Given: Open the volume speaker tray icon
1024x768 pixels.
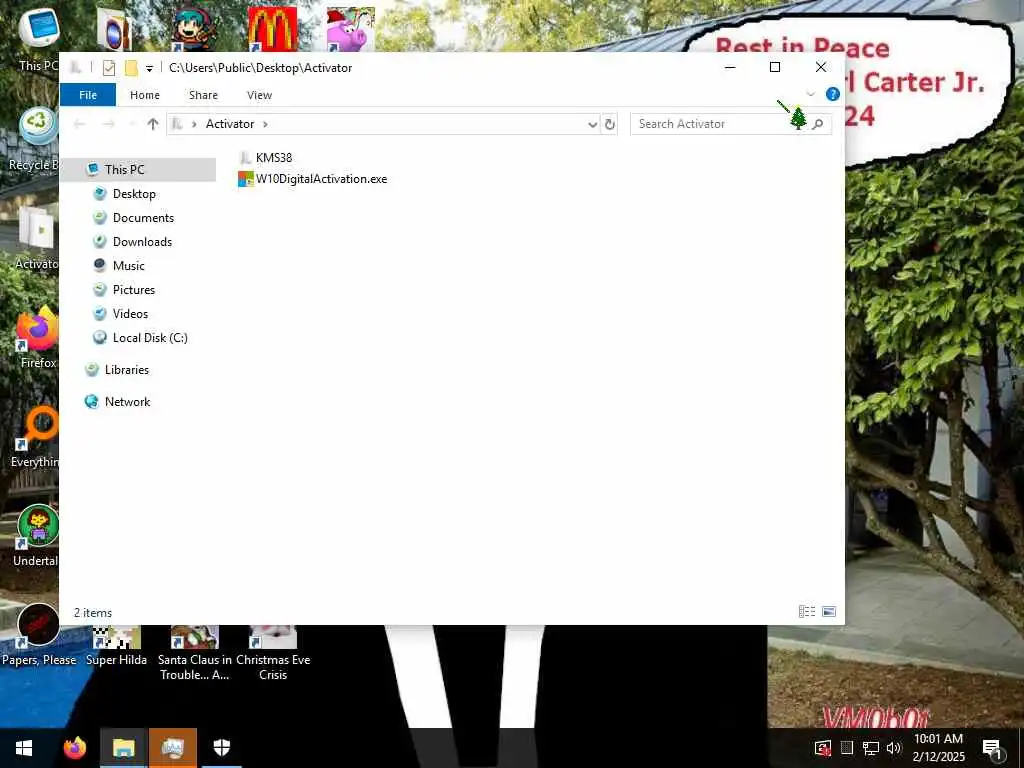Looking at the screenshot, I should point(894,748).
